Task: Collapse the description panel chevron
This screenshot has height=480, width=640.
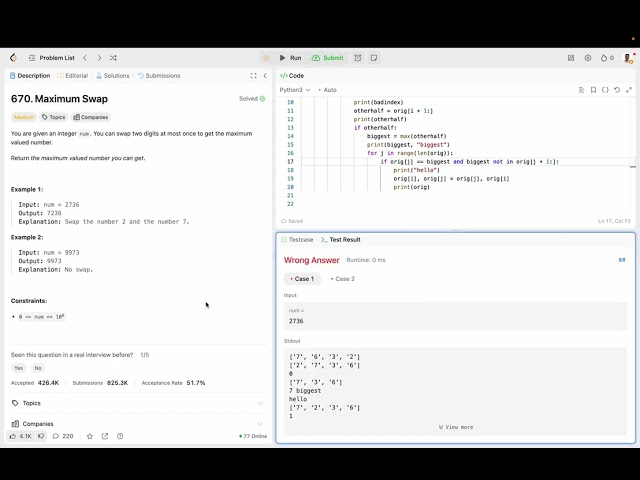Action: (x=265, y=76)
